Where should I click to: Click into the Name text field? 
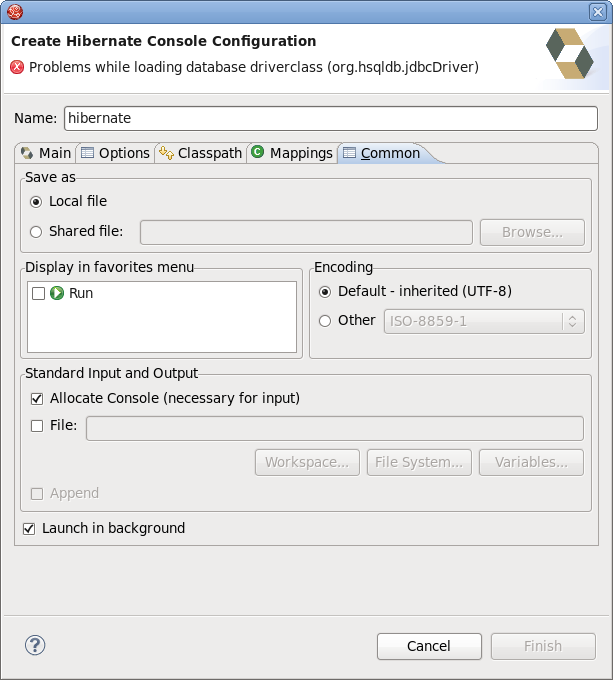(x=330, y=118)
